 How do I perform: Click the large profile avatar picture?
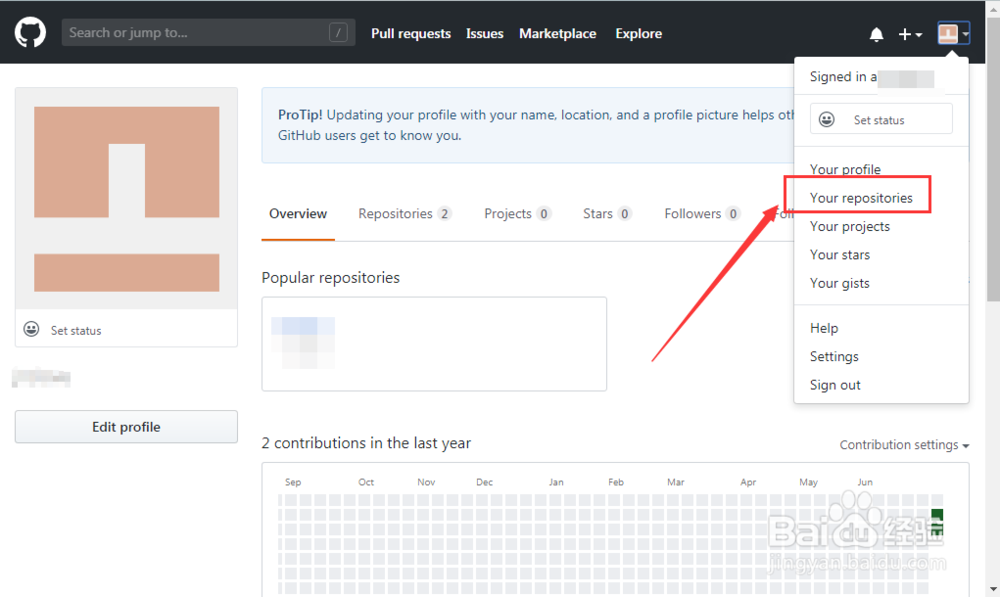[x=126, y=198]
